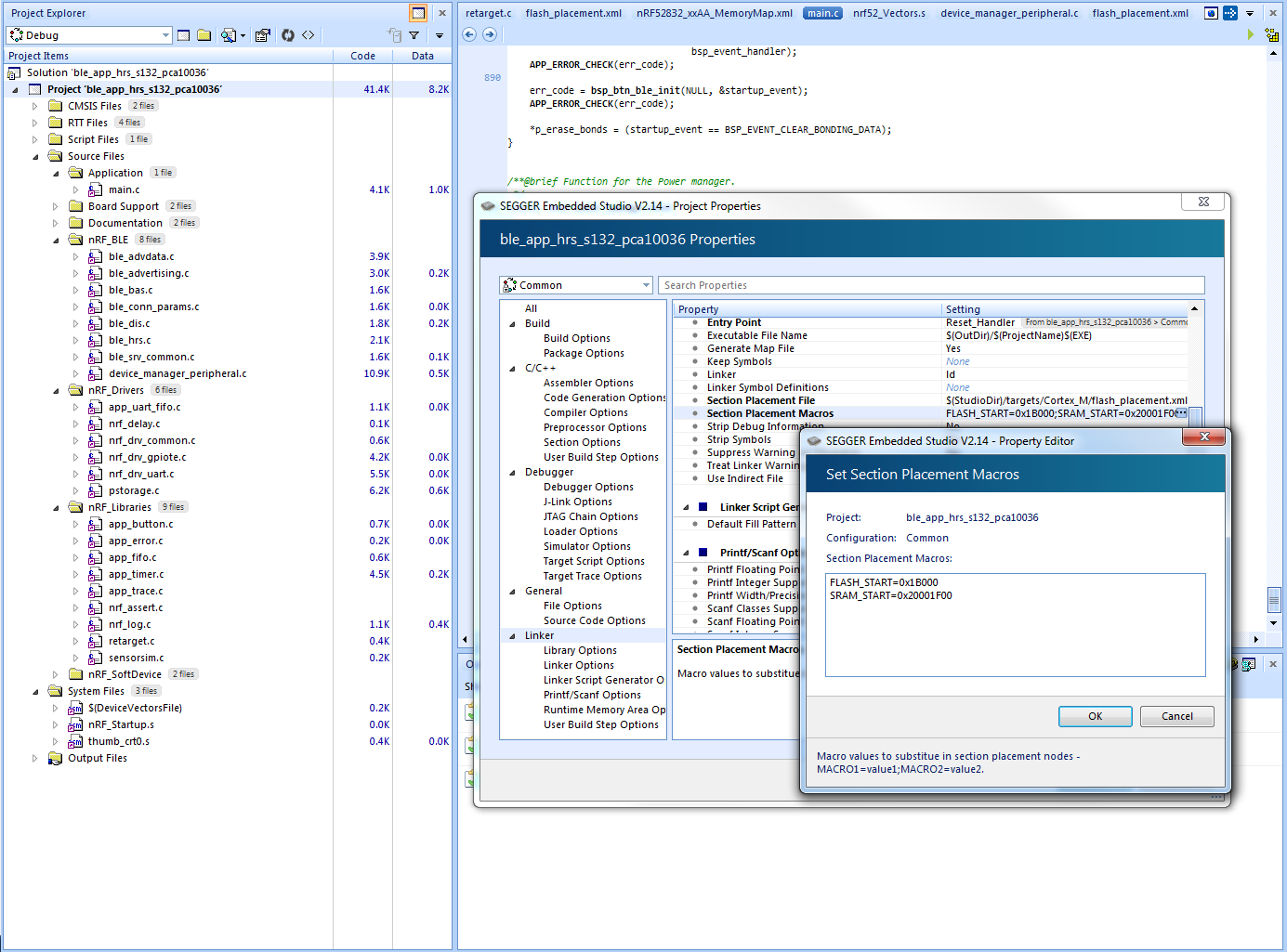Select Preprocessor Options in properties tree

click(595, 427)
